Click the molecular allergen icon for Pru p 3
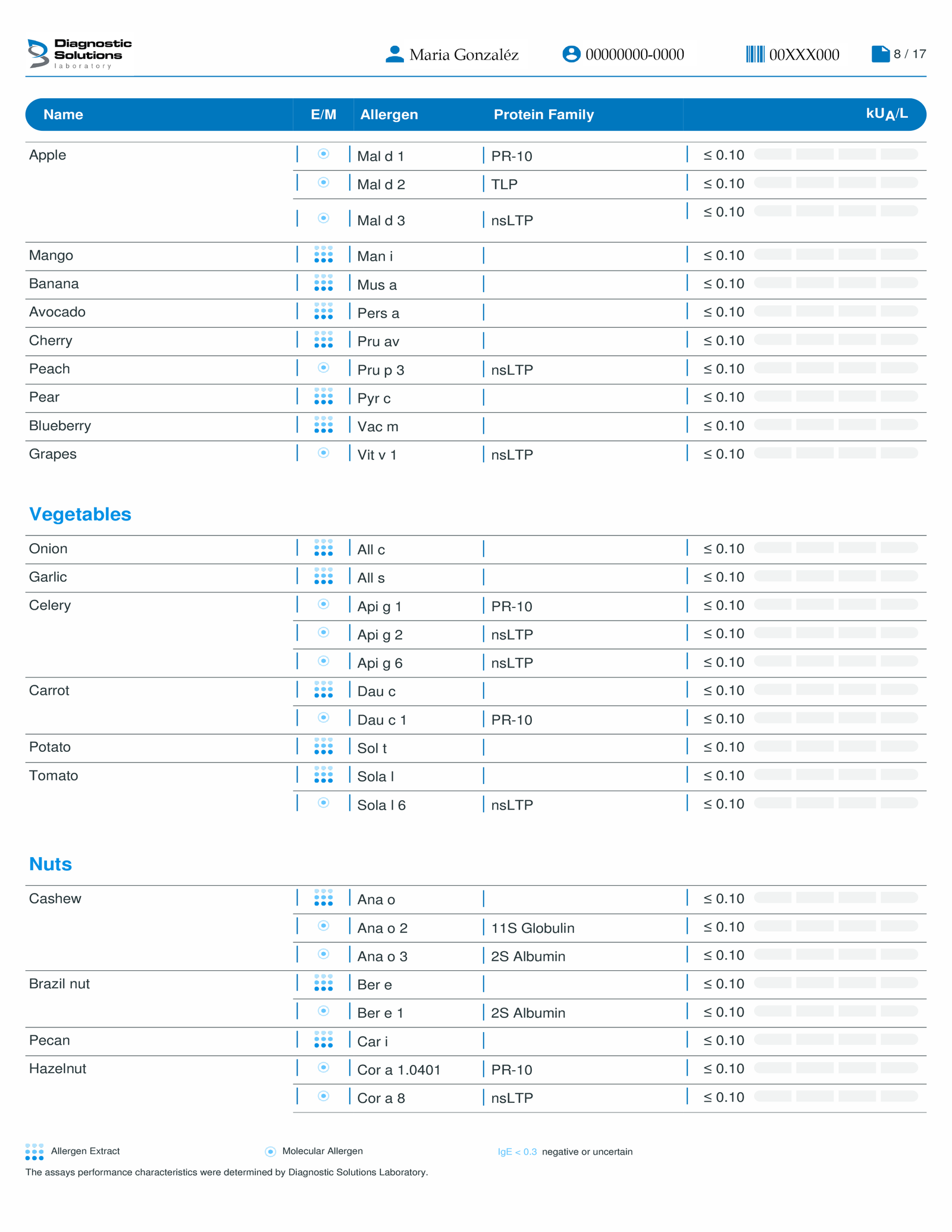 tap(323, 368)
